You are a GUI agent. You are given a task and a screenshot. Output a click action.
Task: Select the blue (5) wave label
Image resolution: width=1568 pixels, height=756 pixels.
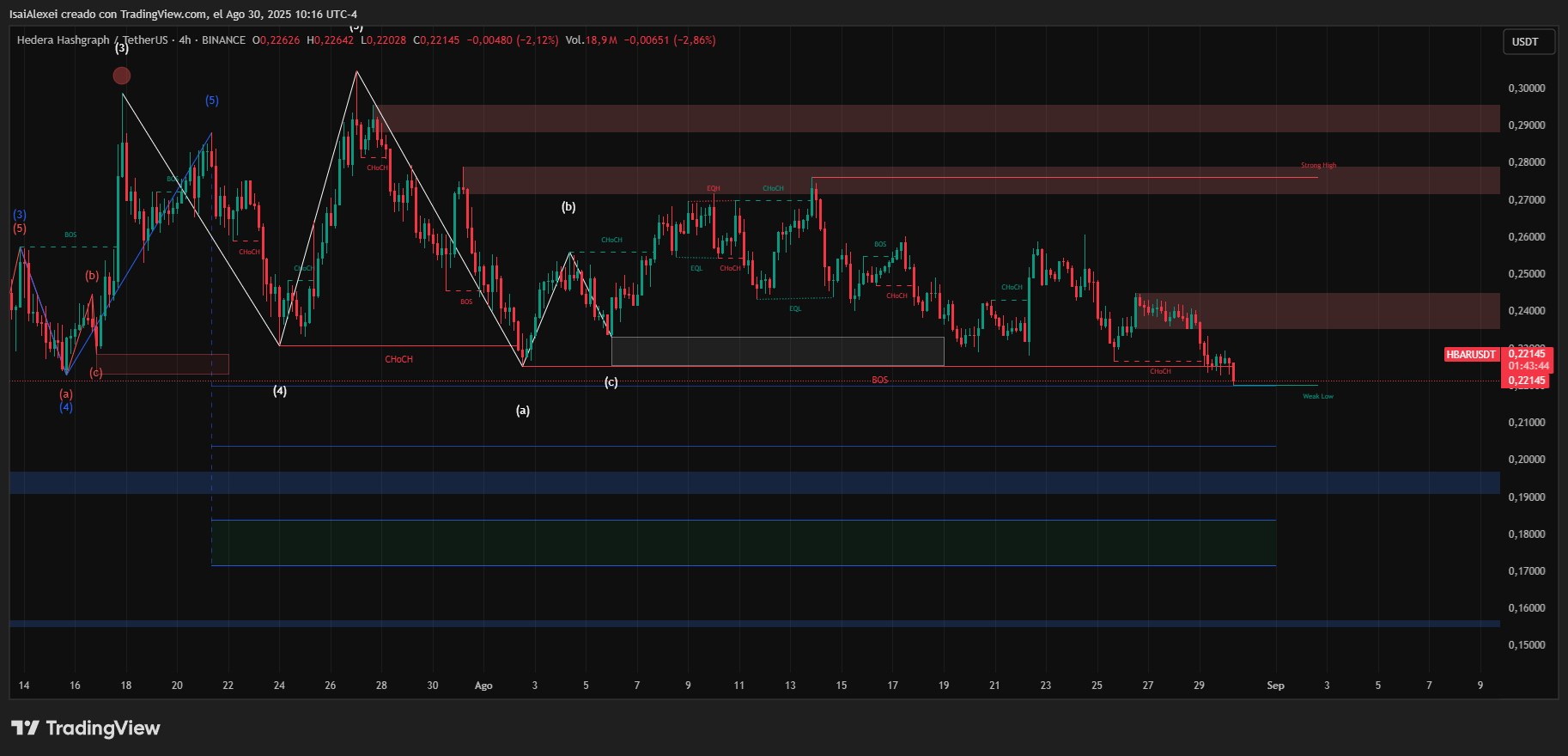pyautogui.click(x=211, y=101)
